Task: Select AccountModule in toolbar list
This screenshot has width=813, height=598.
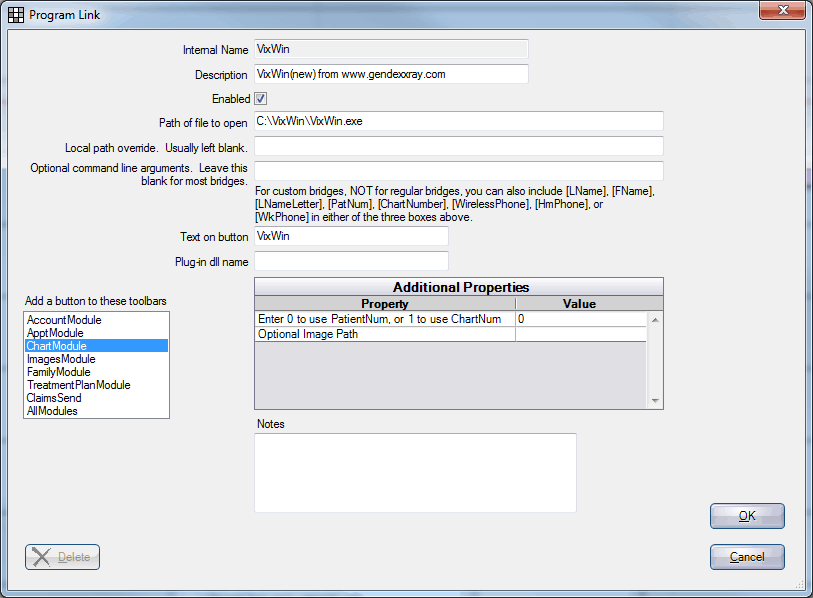Action: click(x=96, y=320)
